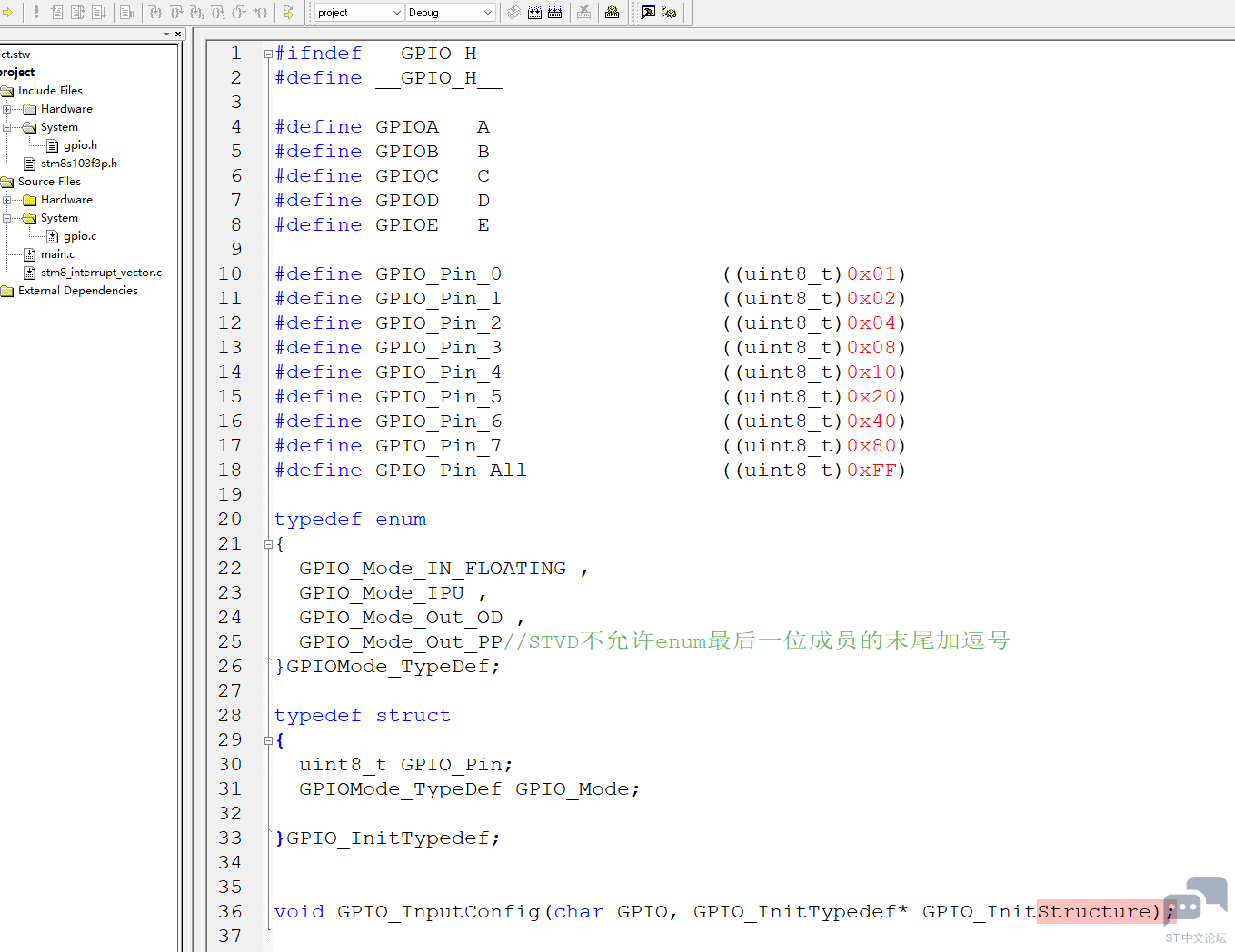Click GPIOE define on line 8

click(407, 225)
